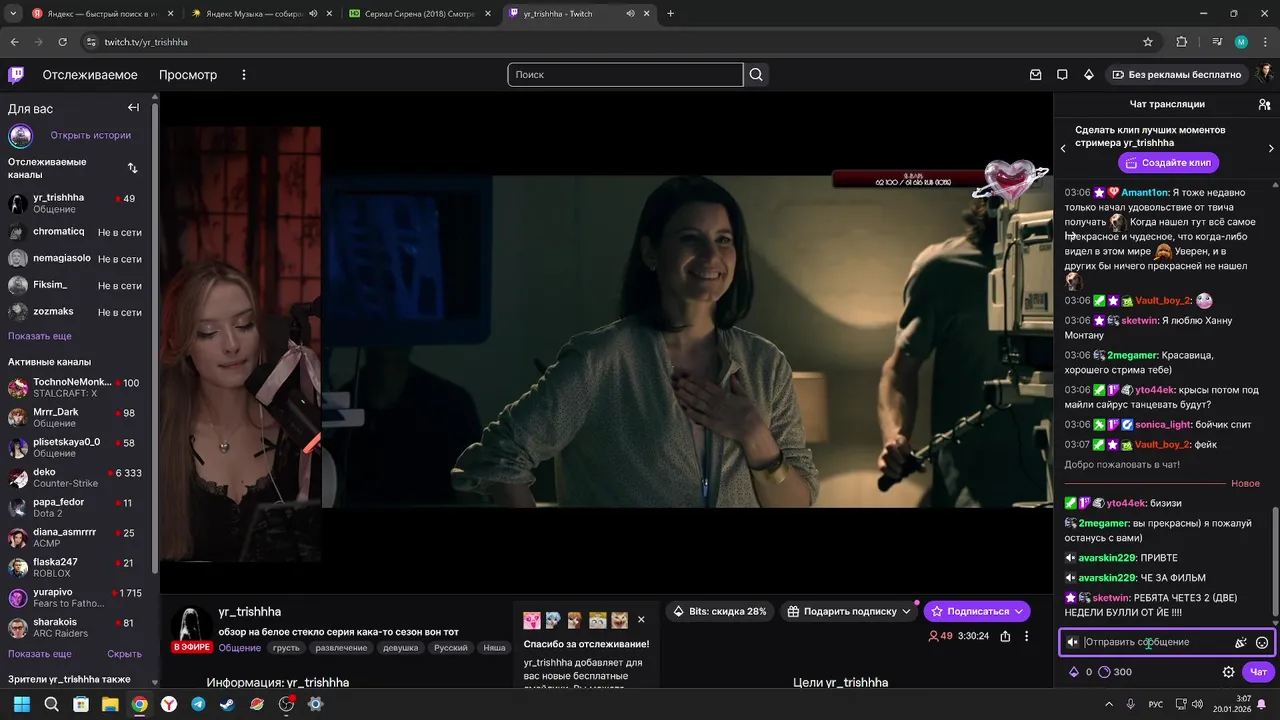Open the Просмотр navigation item
The image size is (1280, 720).
[x=188, y=75]
